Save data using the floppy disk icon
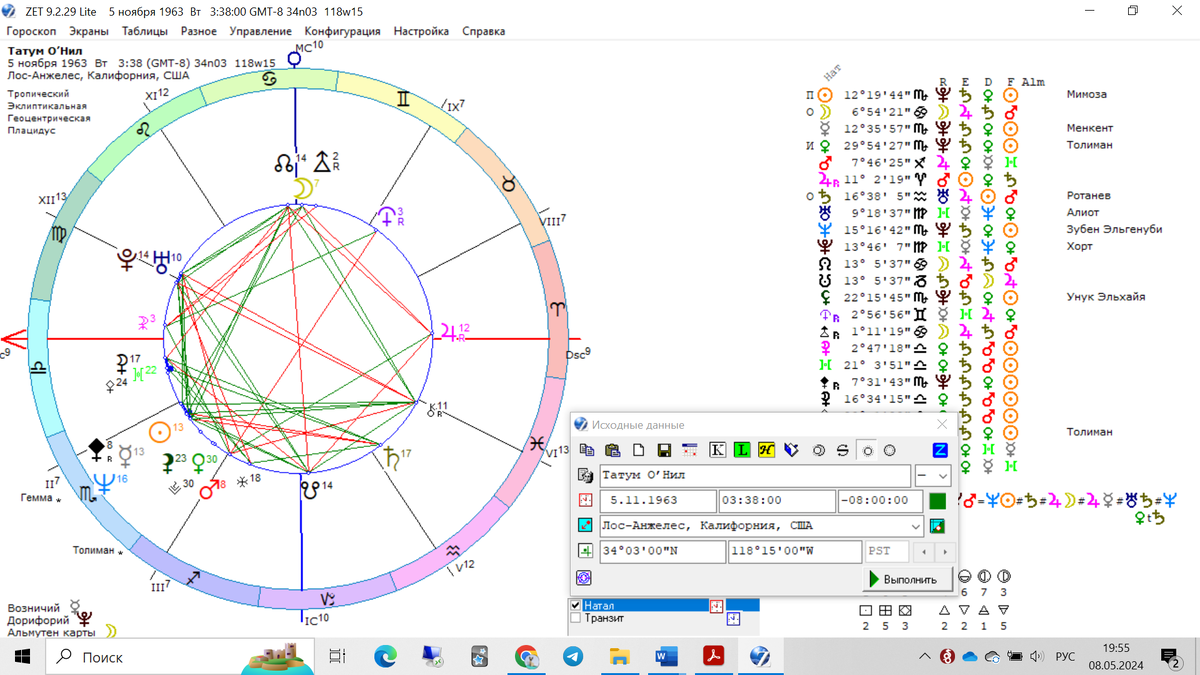 (664, 451)
